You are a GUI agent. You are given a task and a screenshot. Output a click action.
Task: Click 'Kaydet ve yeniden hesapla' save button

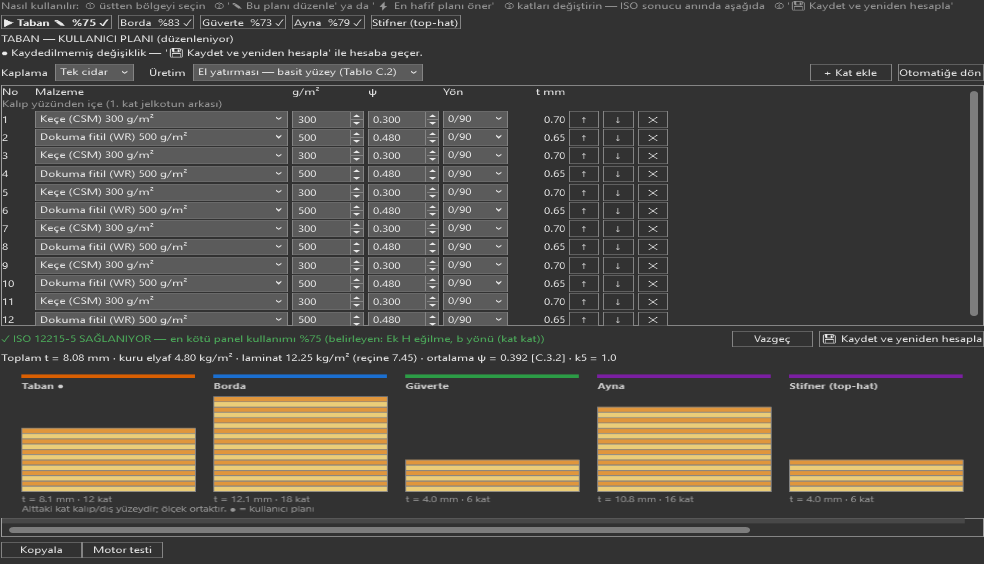point(901,339)
